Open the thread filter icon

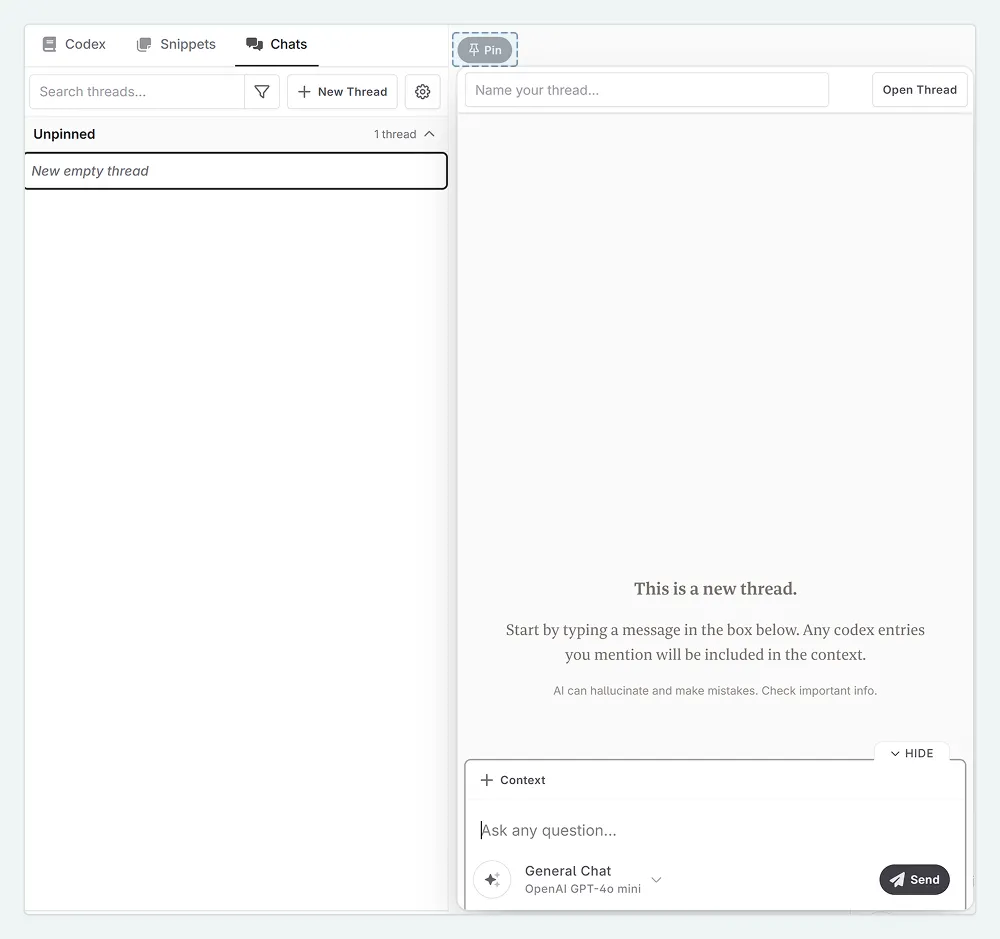pyautogui.click(x=261, y=91)
